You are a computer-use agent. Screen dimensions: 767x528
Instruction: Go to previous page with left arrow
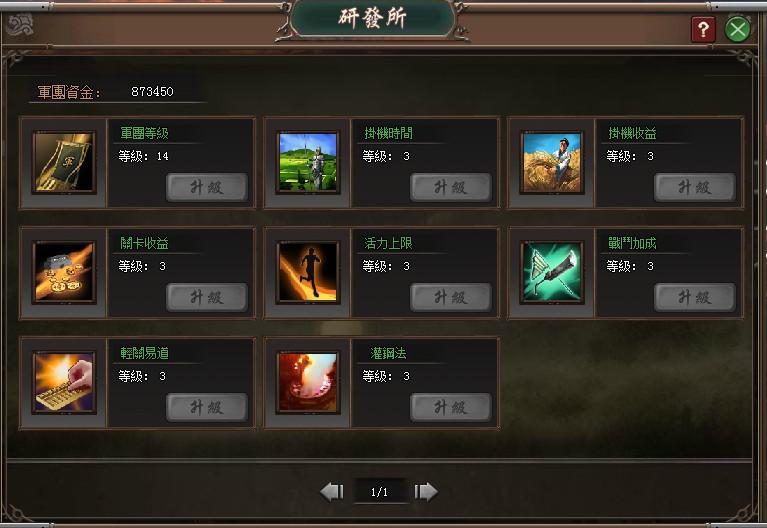click(x=332, y=491)
